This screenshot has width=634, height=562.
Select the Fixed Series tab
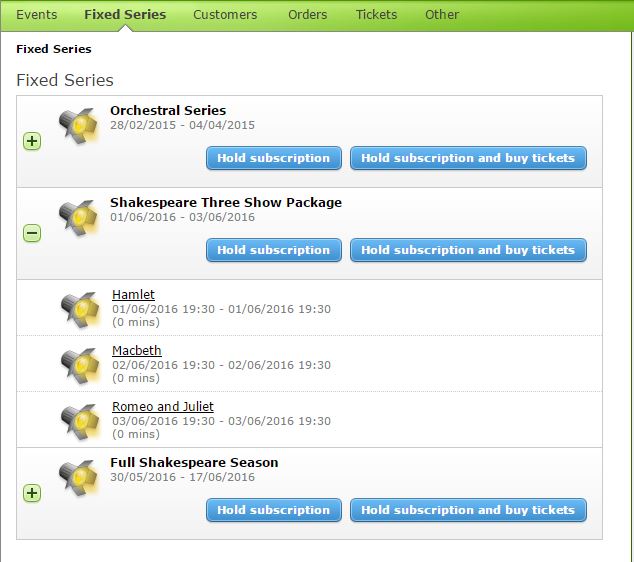[125, 15]
